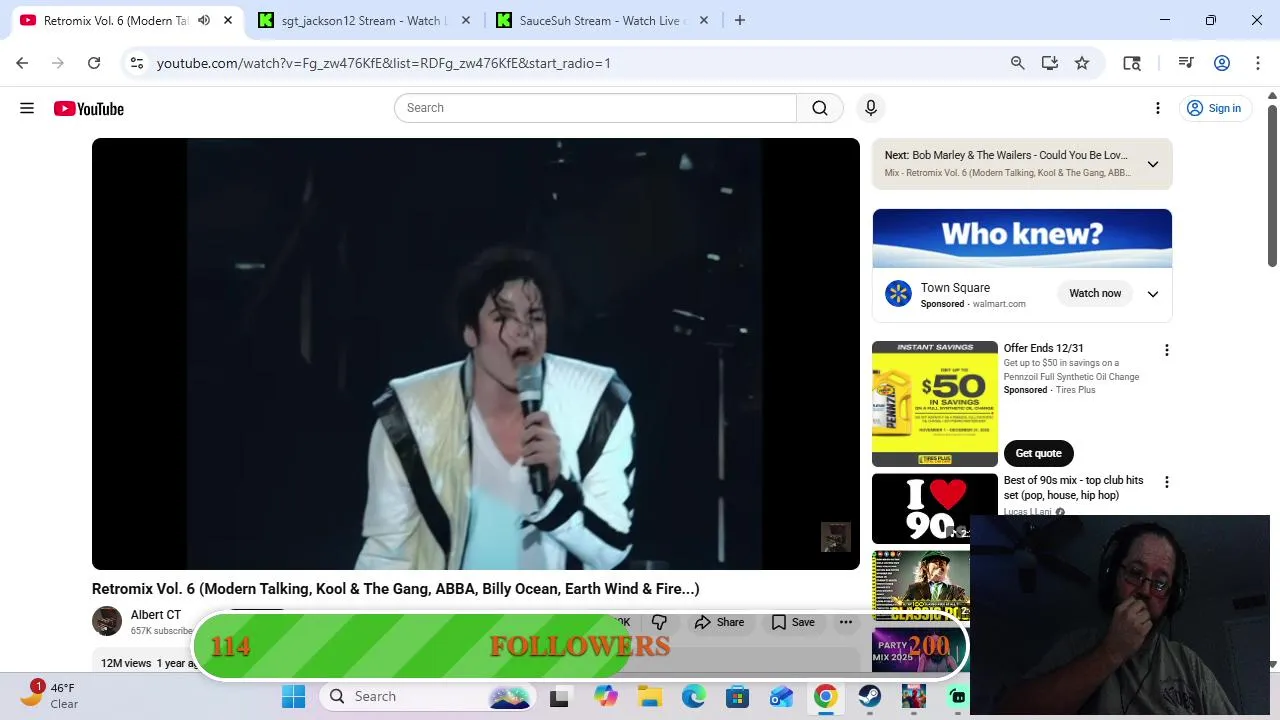Open File Explorer from the taskbar
The width and height of the screenshot is (1280, 720).
[x=650, y=697]
